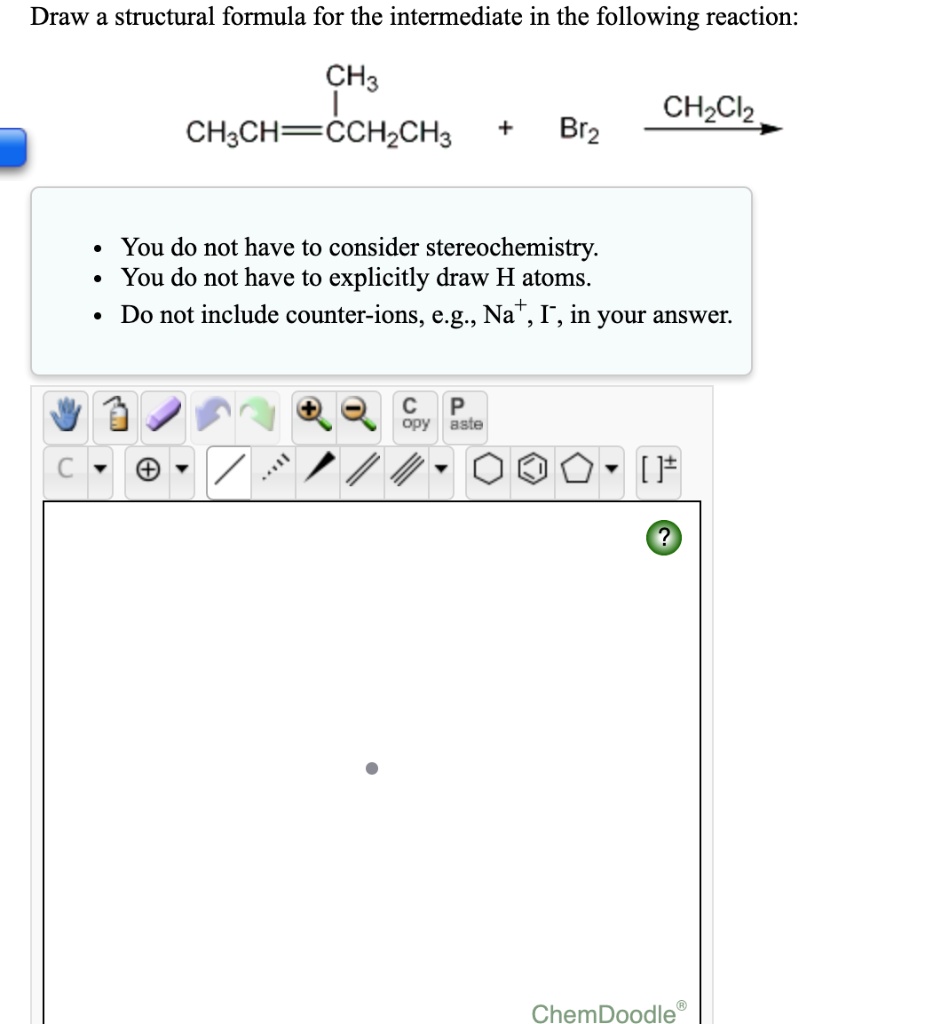941x1024 pixels.
Task: Expand the bond style dropdown
Action: (440, 470)
